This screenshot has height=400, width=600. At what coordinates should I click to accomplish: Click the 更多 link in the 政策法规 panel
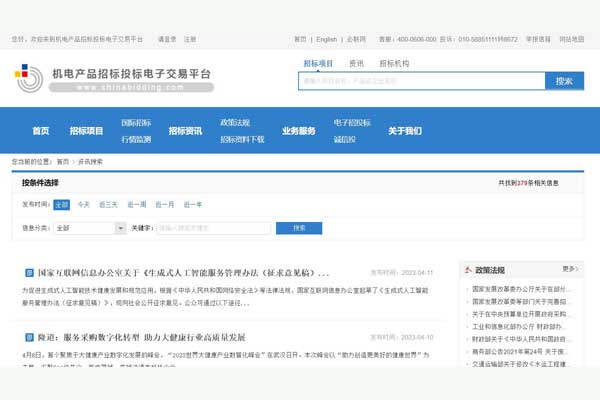point(570,269)
